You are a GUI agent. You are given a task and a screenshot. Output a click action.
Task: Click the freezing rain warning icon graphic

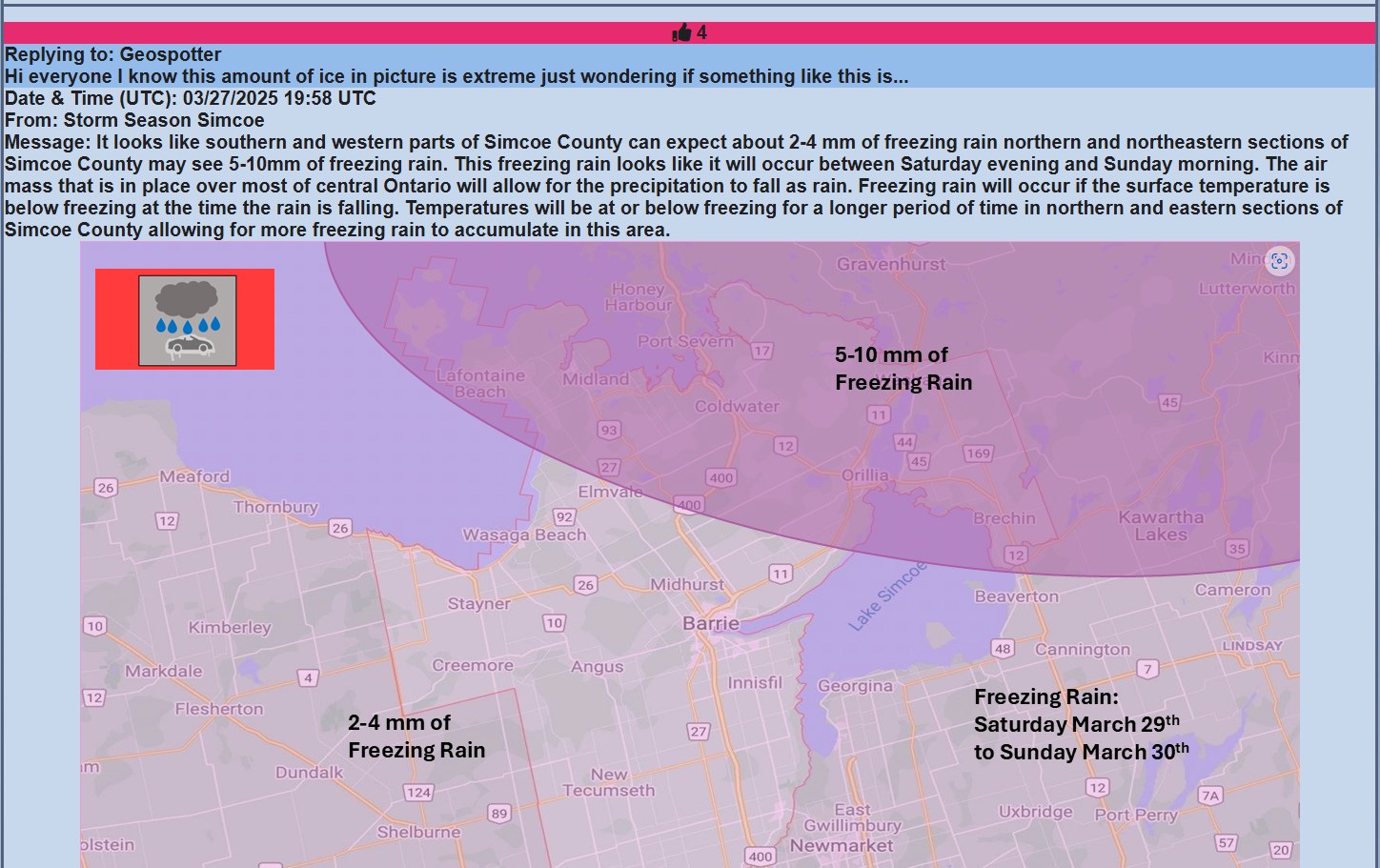184,319
